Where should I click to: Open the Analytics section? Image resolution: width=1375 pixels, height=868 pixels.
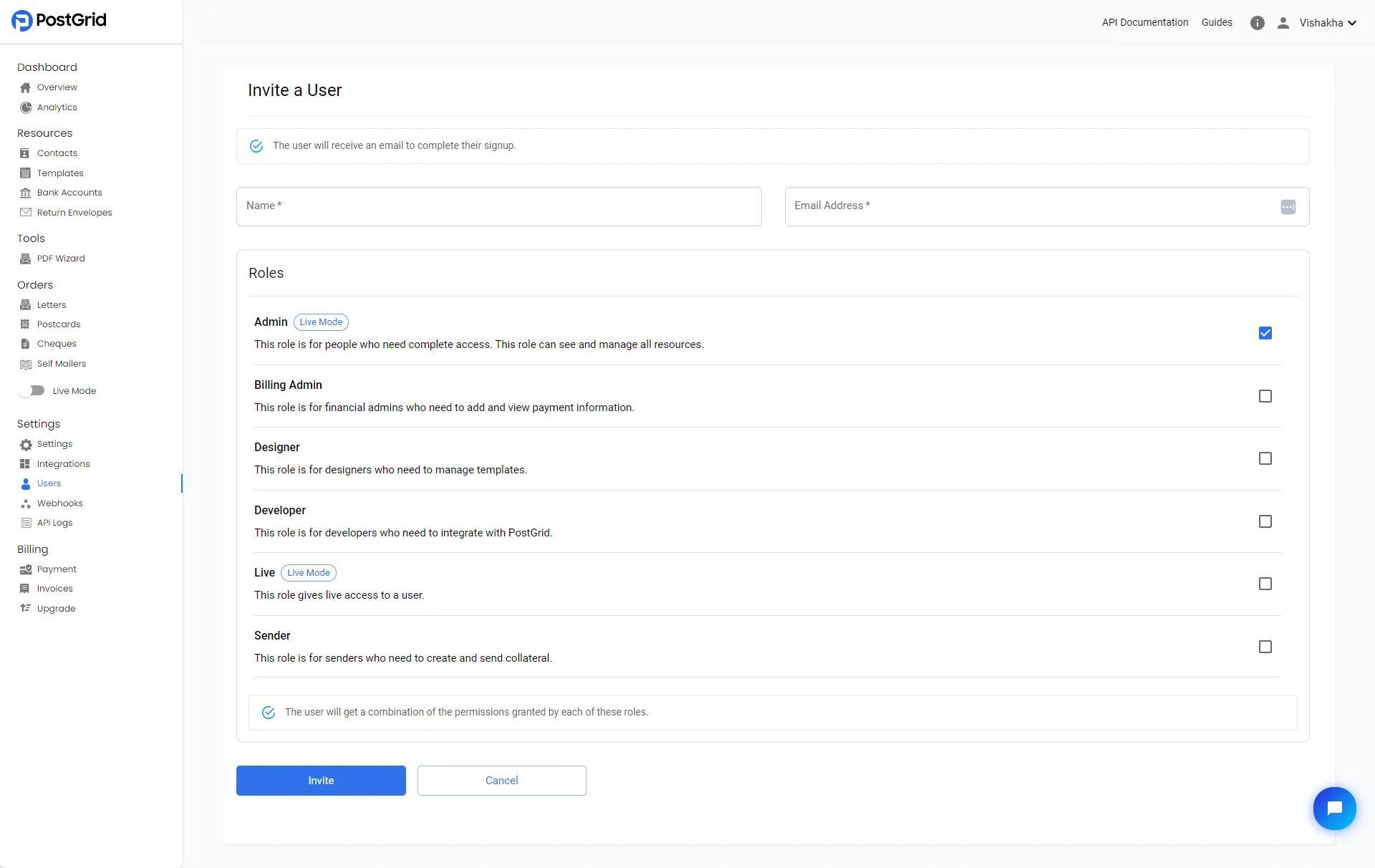tap(56, 107)
